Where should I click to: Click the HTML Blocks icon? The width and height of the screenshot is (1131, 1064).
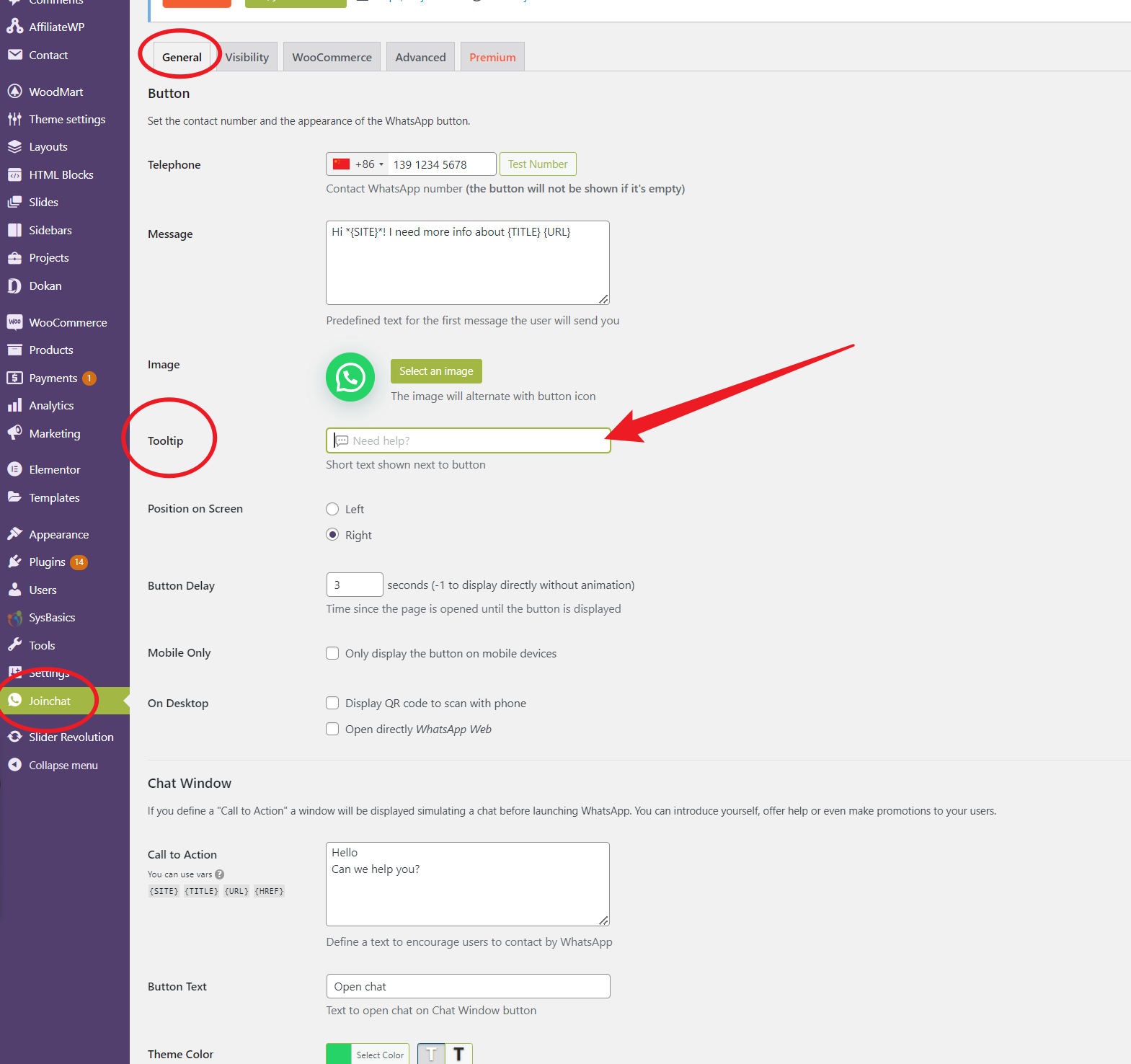tap(14, 174)
